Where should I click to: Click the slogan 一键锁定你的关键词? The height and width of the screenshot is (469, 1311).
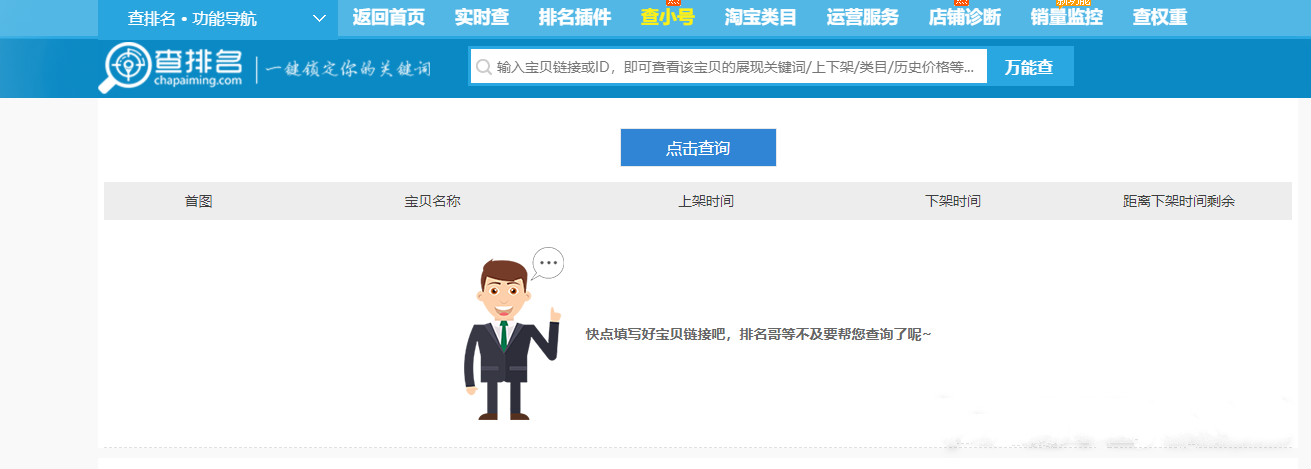[x=348, y=69]
